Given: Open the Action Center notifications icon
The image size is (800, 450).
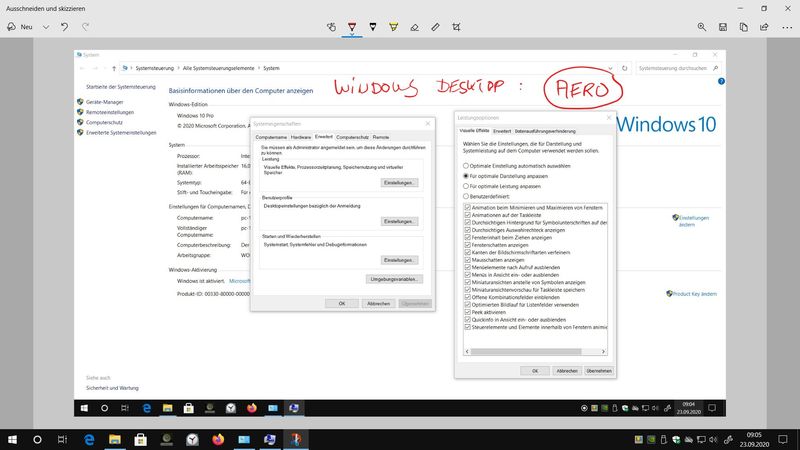Looking at the screenshot, I should (x=783, y=439).
